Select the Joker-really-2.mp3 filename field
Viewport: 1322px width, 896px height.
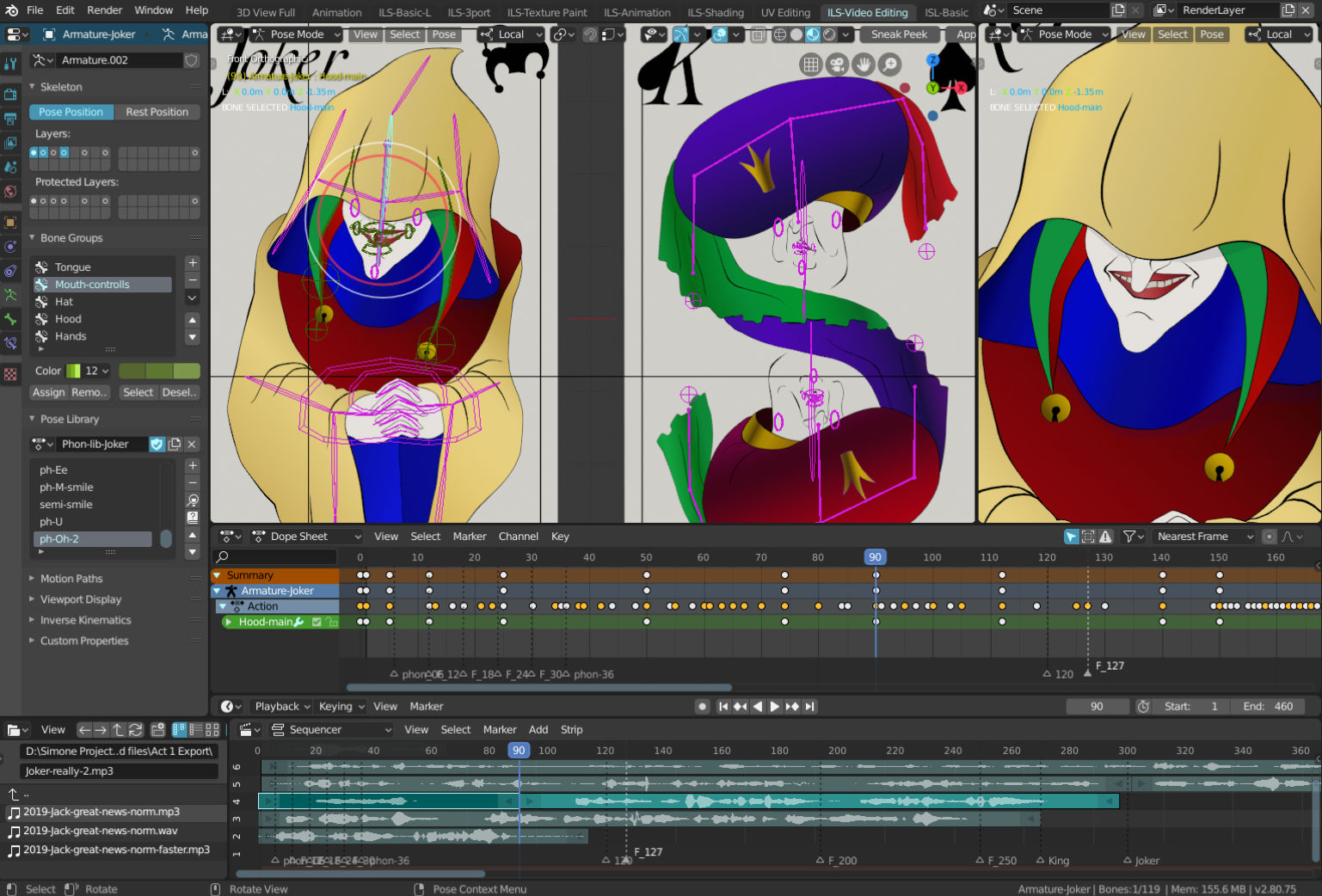pos(119,771)
